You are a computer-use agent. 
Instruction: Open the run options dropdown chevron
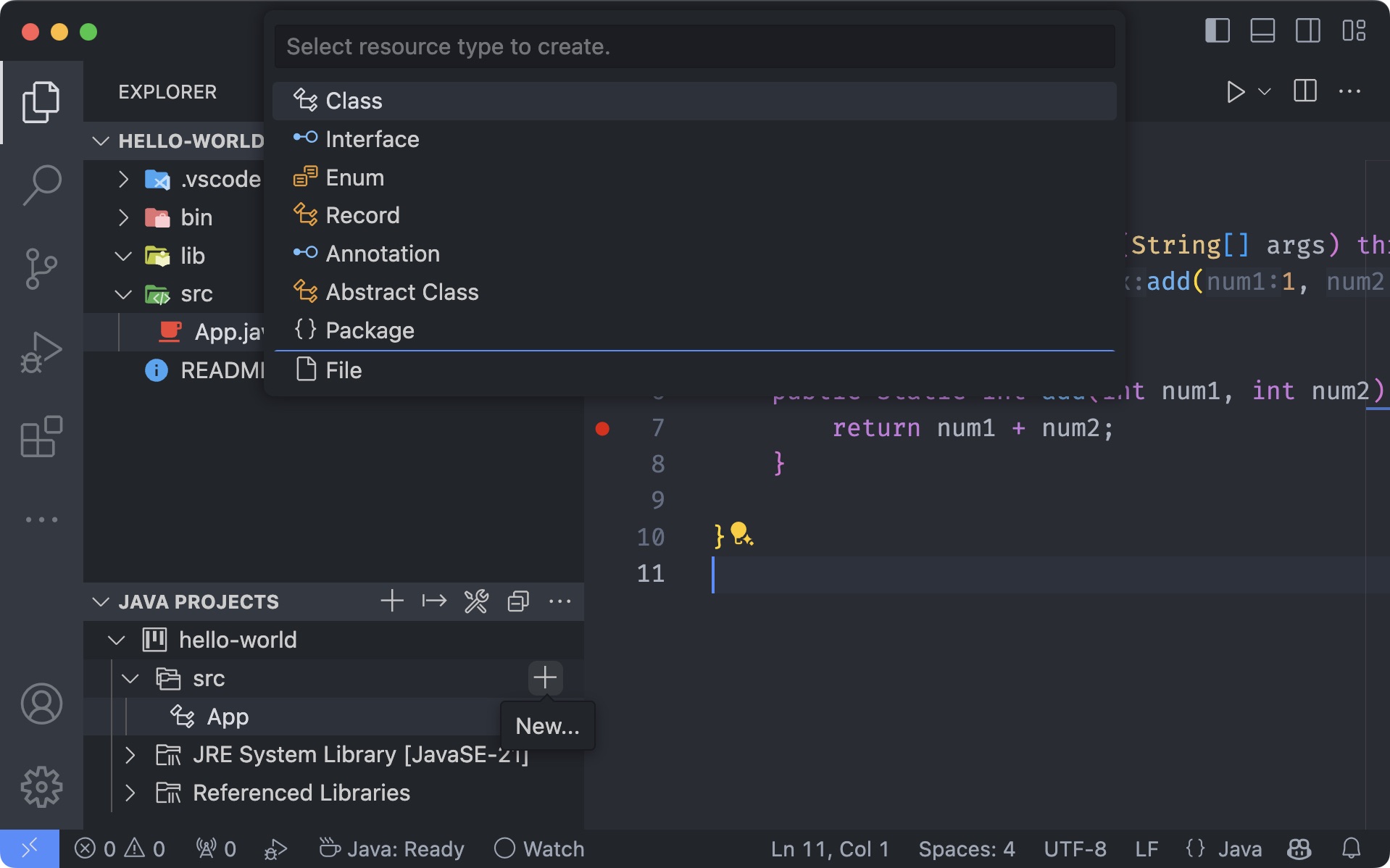click(1264, 91)
